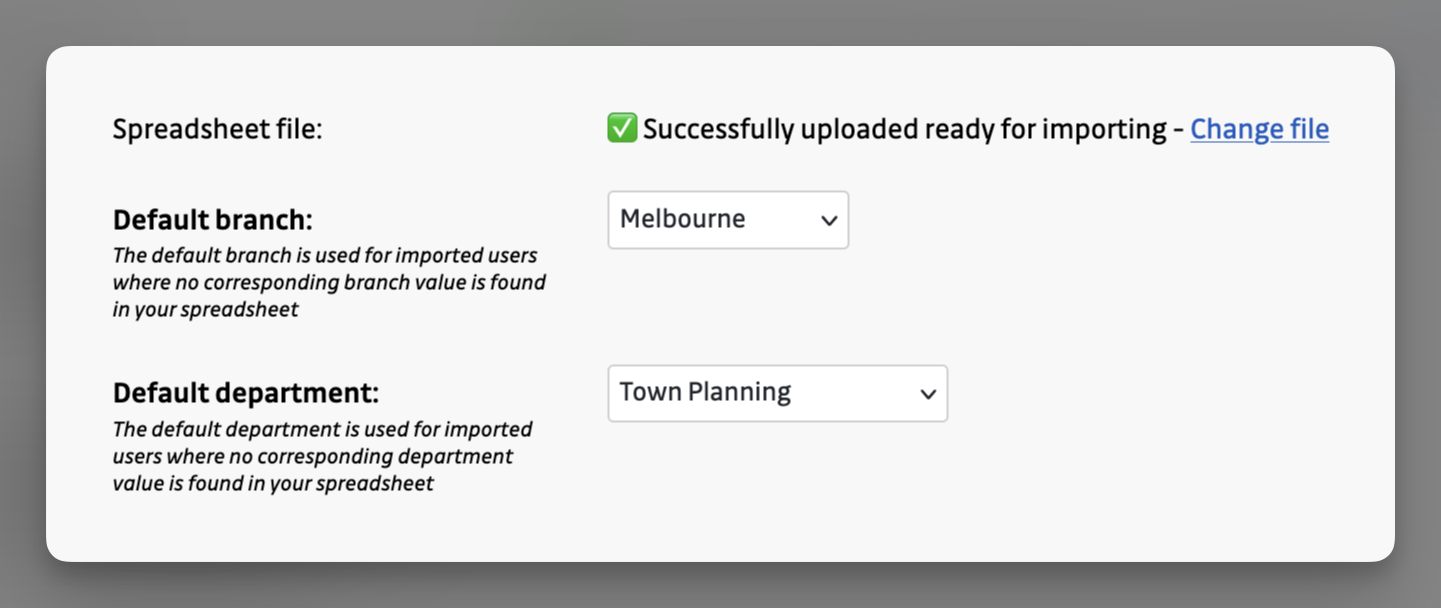Click the chevron arrow on Melbourne dropdown
Image resolution: width=1441 pixels, height=608 pixels.
(x=829, y=221)
